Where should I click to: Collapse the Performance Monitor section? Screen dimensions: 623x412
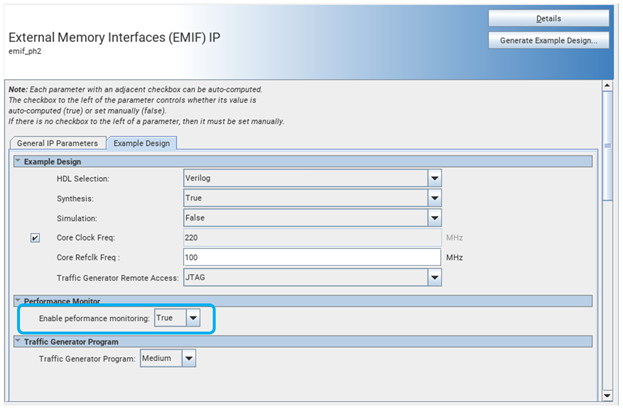pos(16,300)
